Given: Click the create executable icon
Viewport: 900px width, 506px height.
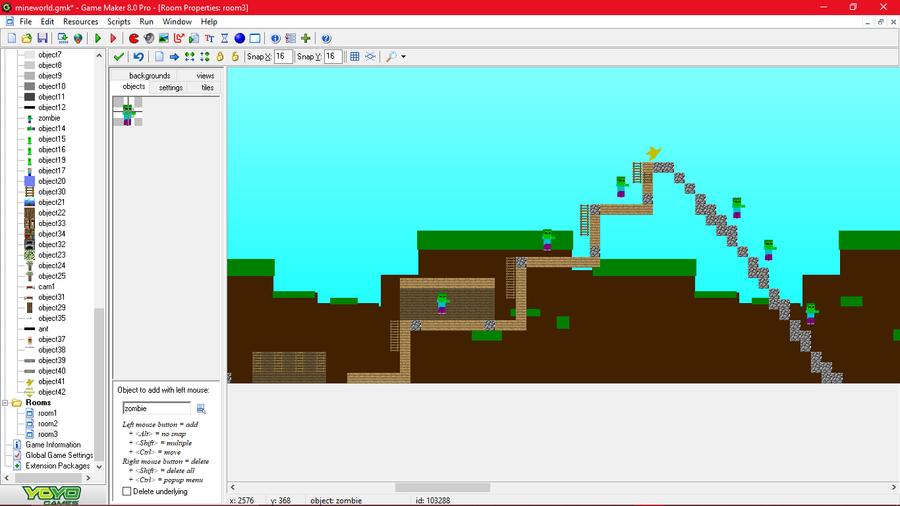Looking at the screenshot, I should click(63, 38).
